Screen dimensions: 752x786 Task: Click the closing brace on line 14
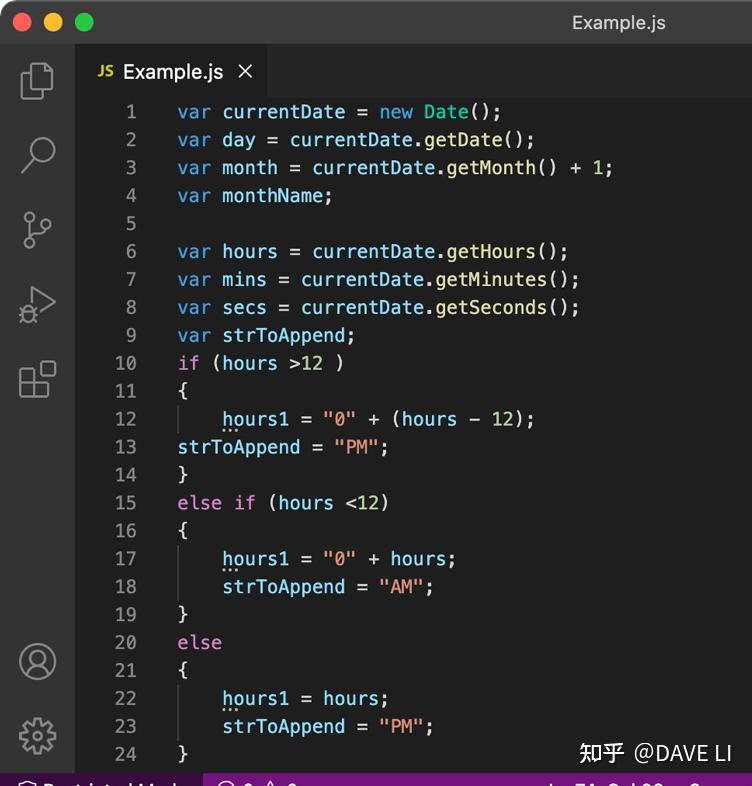[x=183, y=474]
